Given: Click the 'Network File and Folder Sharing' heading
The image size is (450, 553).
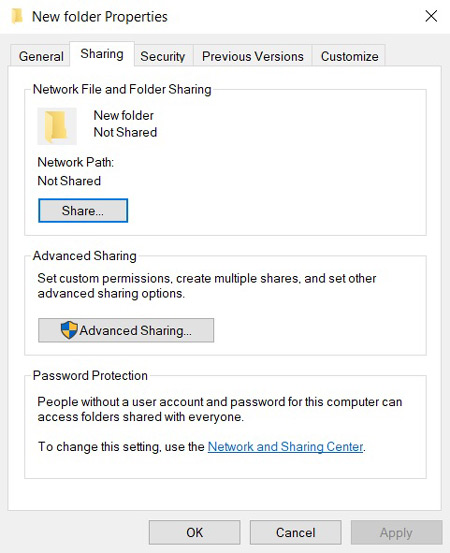Looking at the screenshot, I should pos(122,89).
